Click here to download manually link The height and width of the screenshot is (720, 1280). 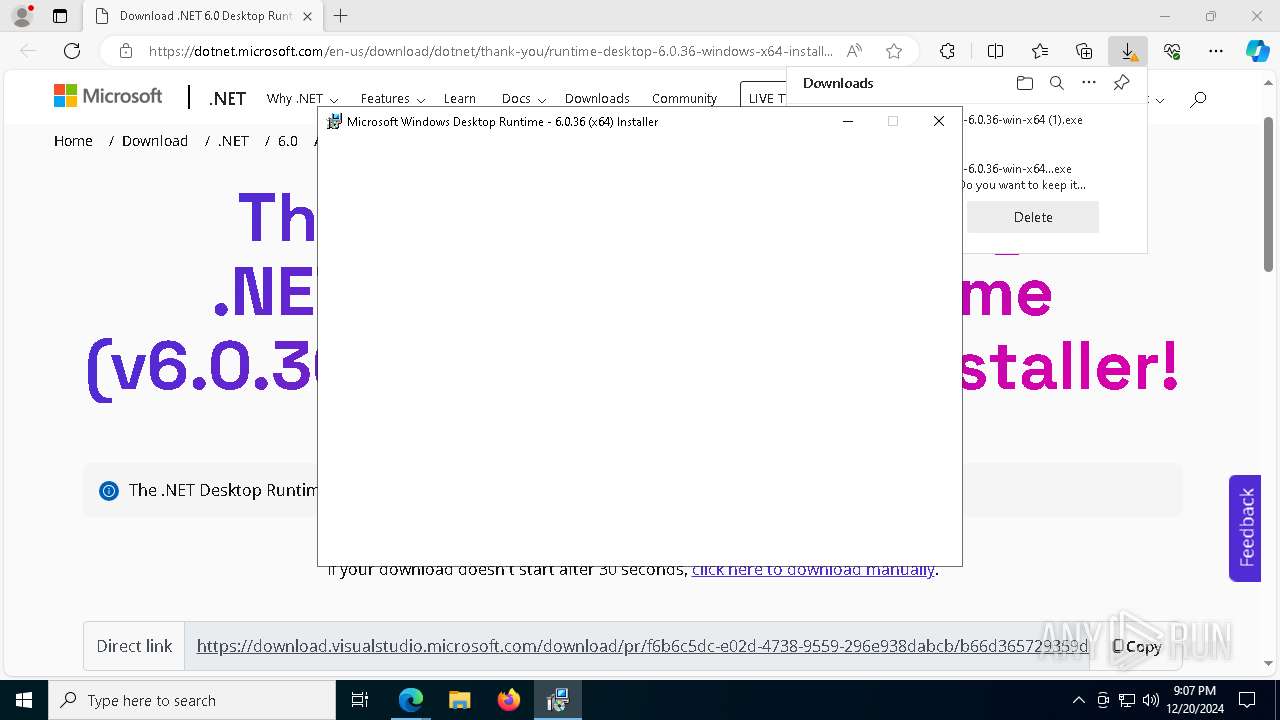coord(813,570)
